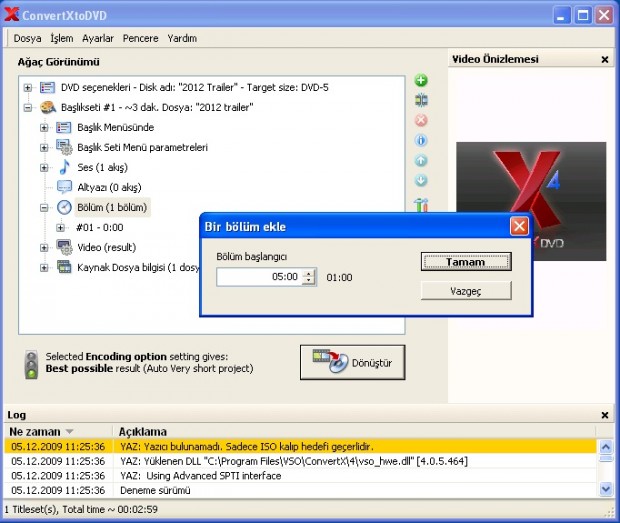Click status bar 'Total time ~ 00:02:59'
Screen dimensions: 620x523
pyautogui.click(x=110, y=509)
